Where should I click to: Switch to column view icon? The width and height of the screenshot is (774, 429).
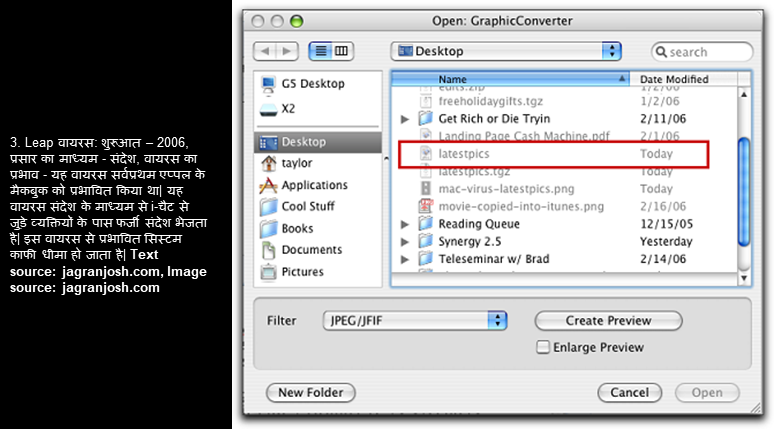click(x=342, y=51)
